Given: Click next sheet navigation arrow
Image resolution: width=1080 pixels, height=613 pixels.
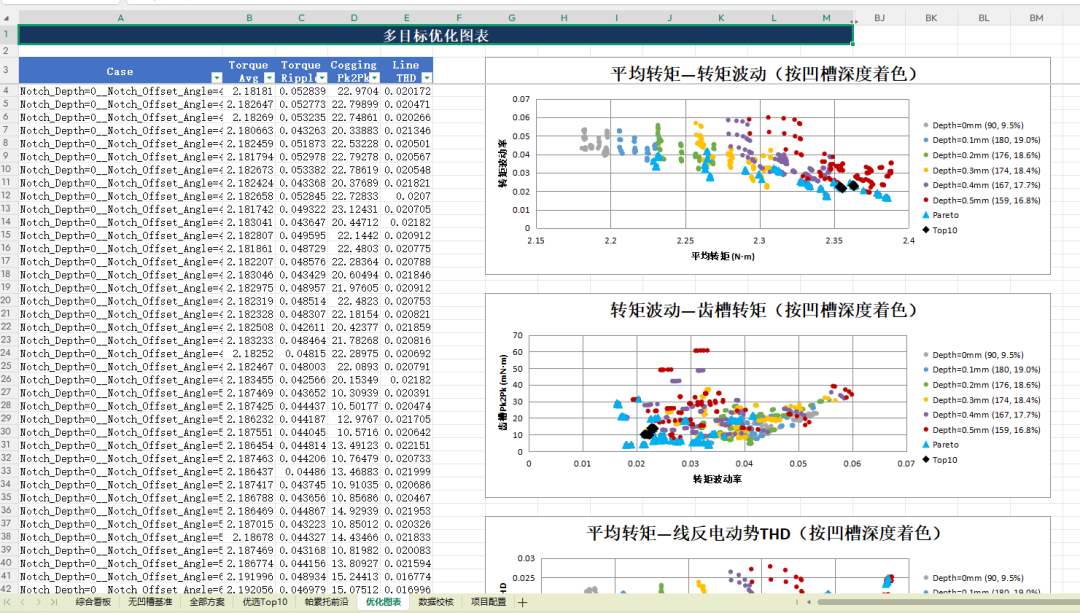Looking at the screenshot, I should coord(39,602).
